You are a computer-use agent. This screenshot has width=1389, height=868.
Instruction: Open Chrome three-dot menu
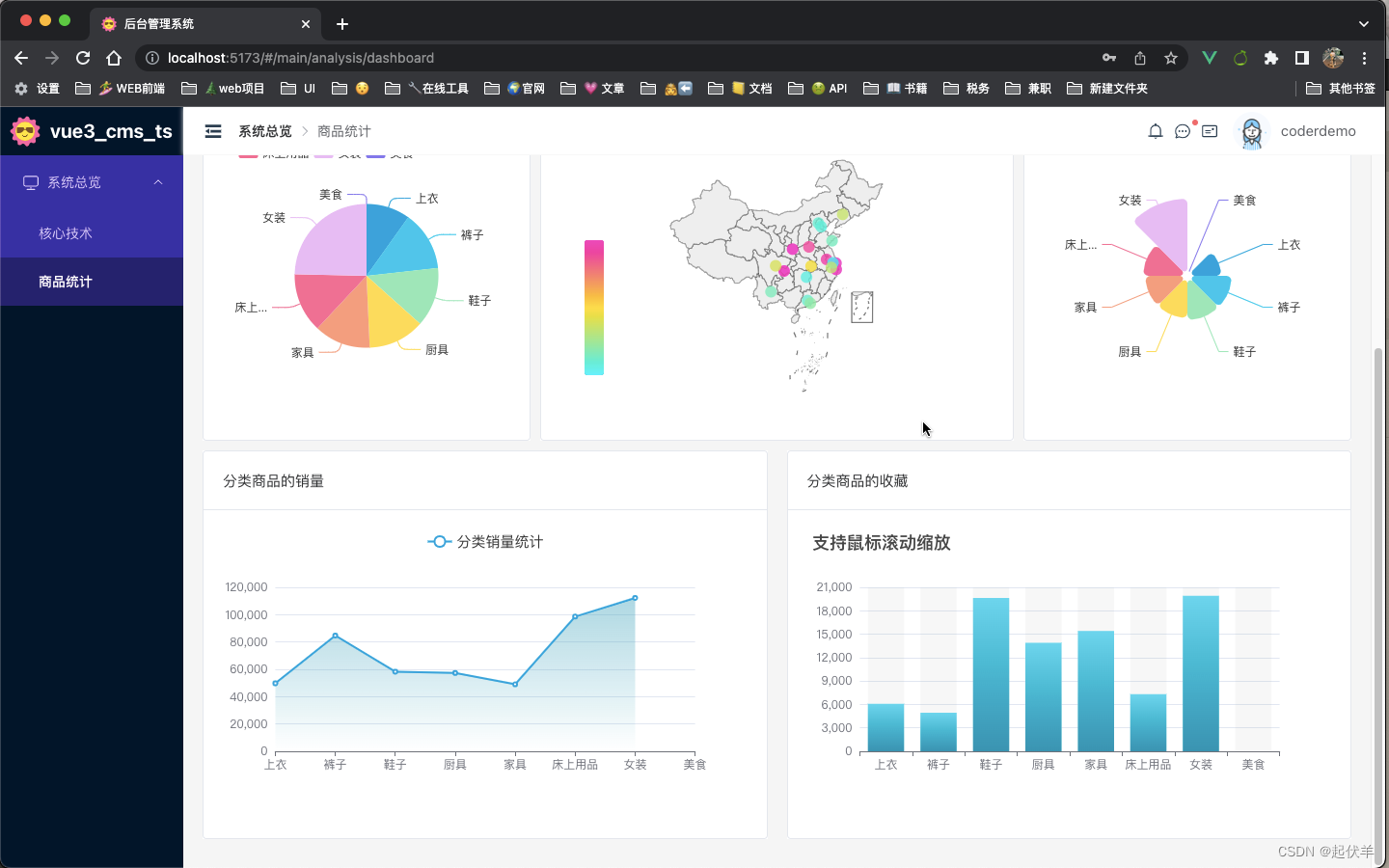click(x=1364, y=58)
